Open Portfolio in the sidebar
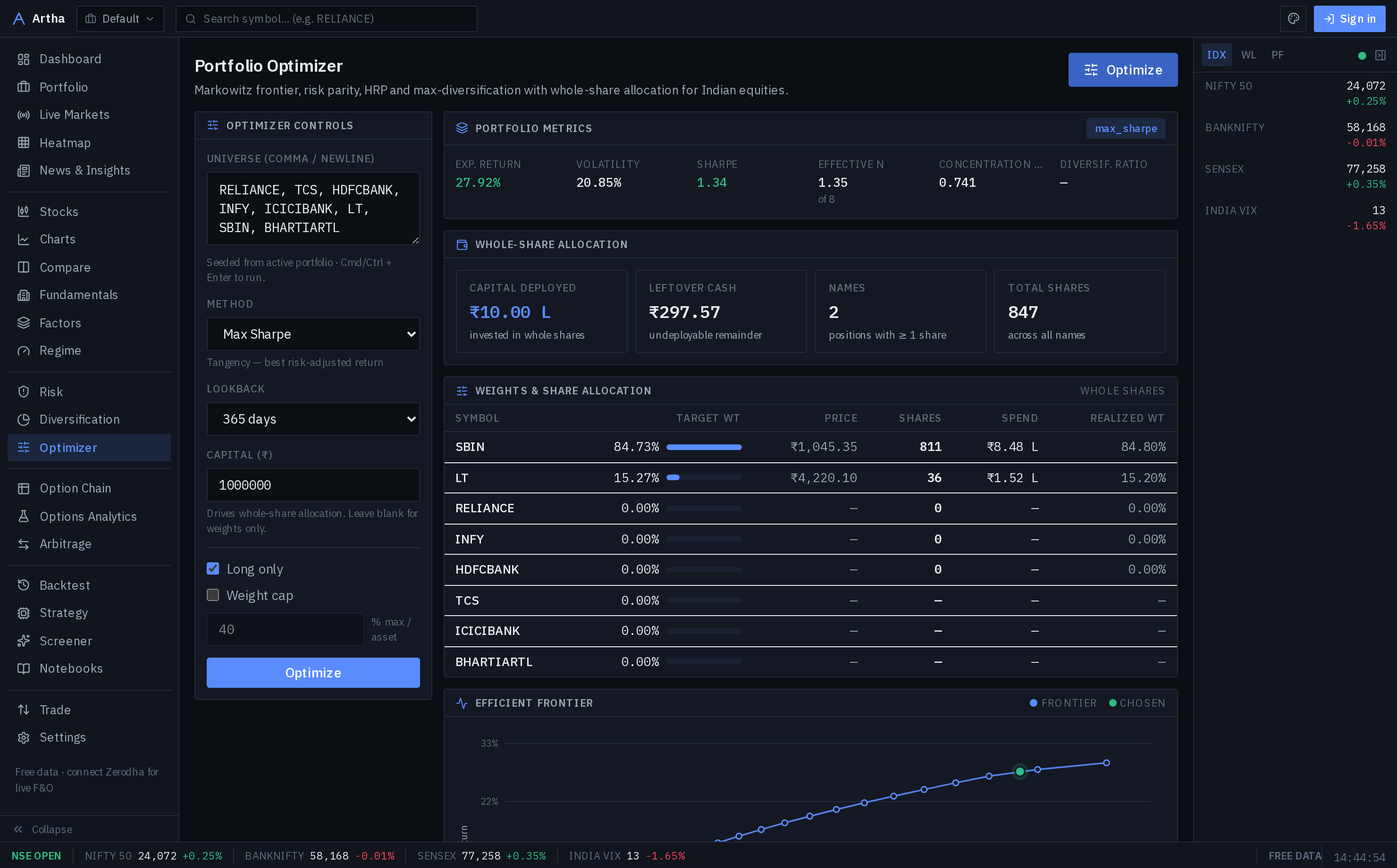The image size is (1397, 868). (89, 87)
